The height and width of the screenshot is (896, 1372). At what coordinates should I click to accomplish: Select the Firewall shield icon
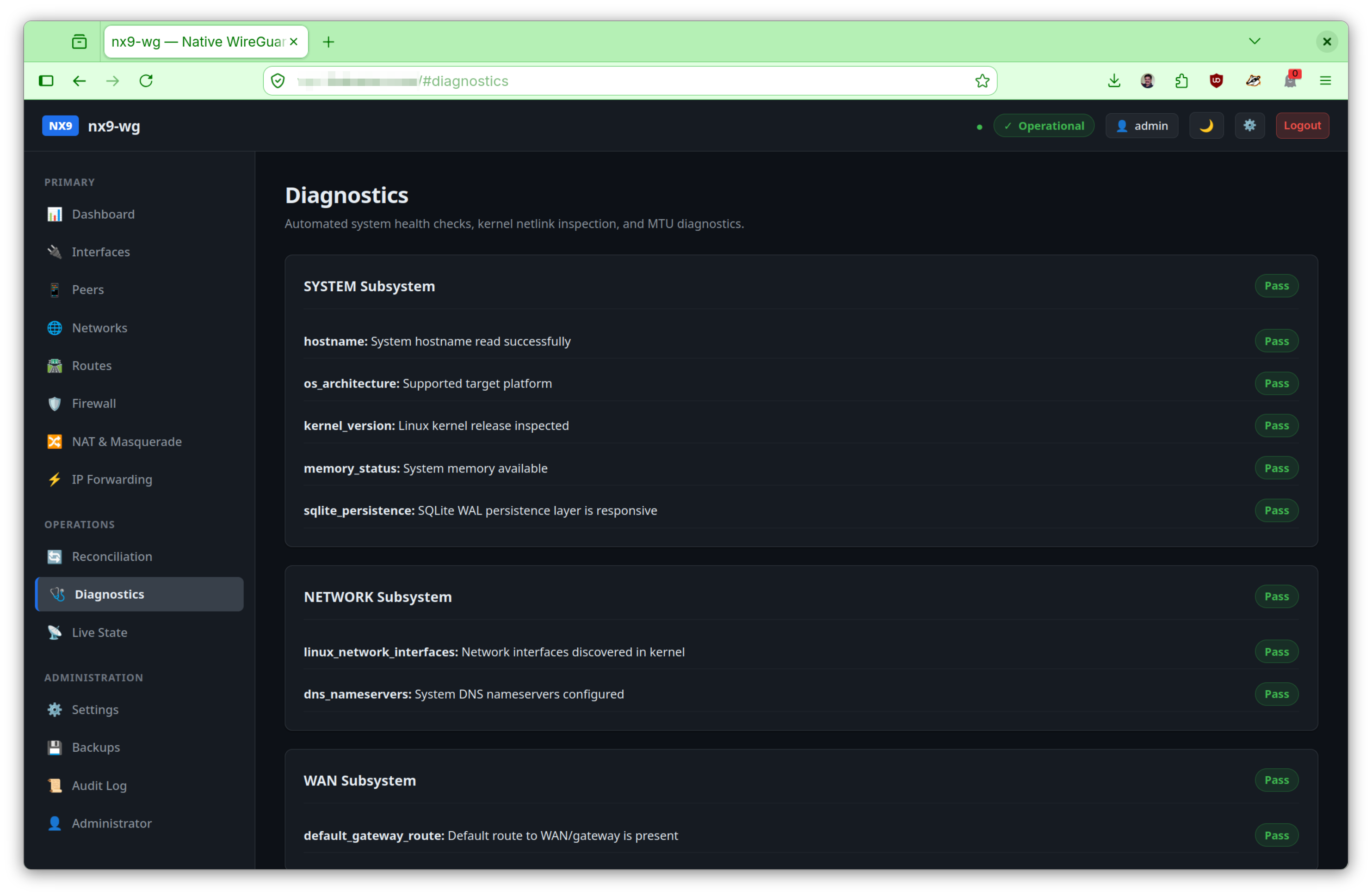click(55, 403)
